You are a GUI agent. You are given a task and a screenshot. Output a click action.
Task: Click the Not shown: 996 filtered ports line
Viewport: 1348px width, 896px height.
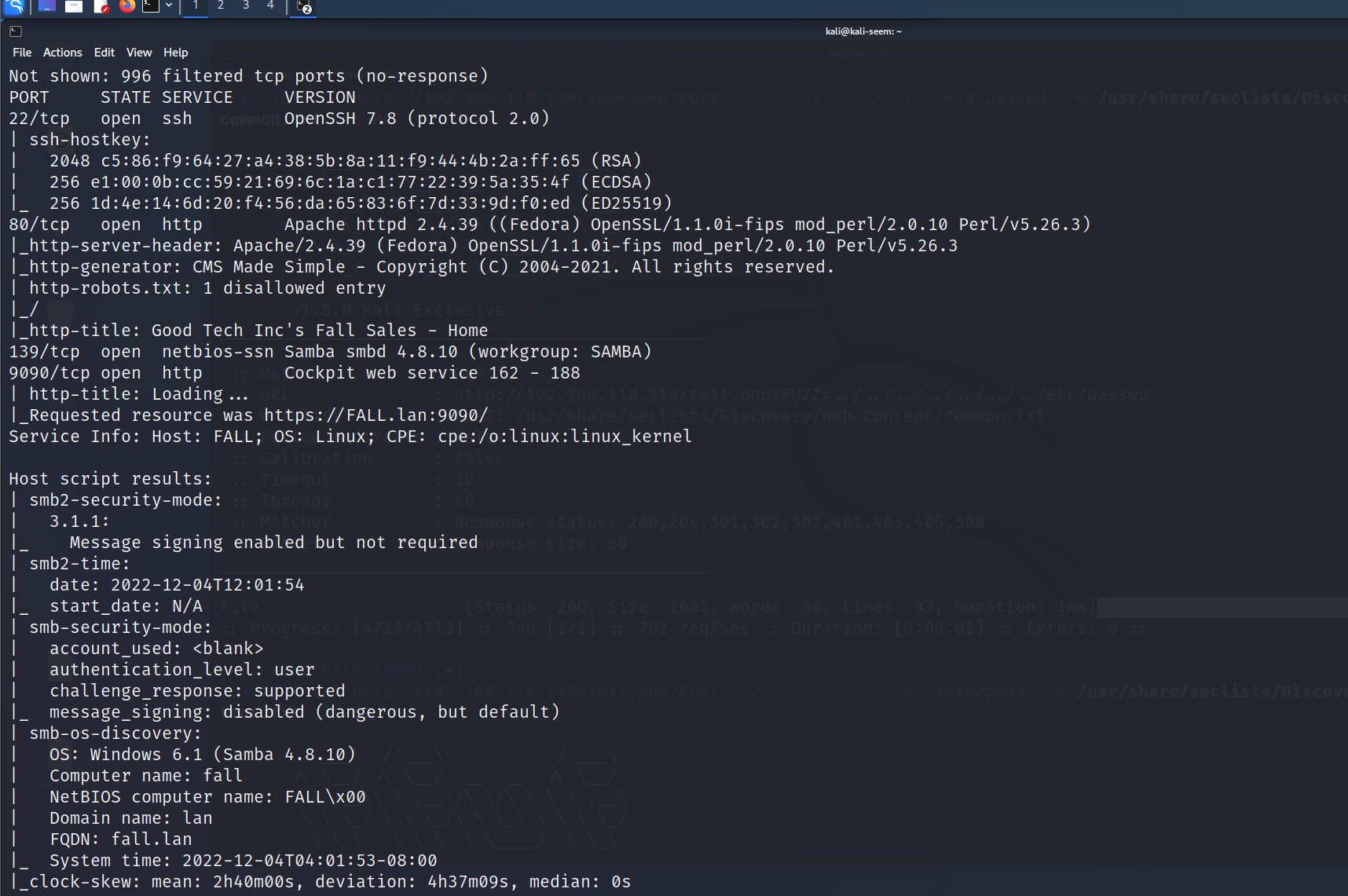tap(249, 76)
